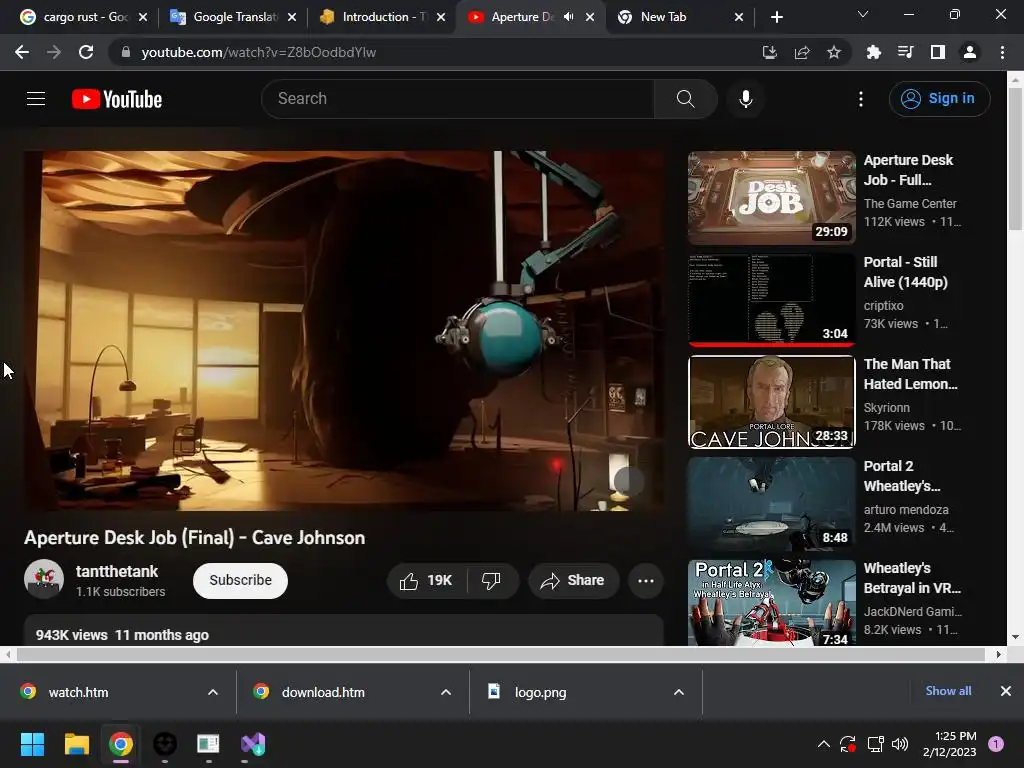Close the Google Translate tab

292,17
